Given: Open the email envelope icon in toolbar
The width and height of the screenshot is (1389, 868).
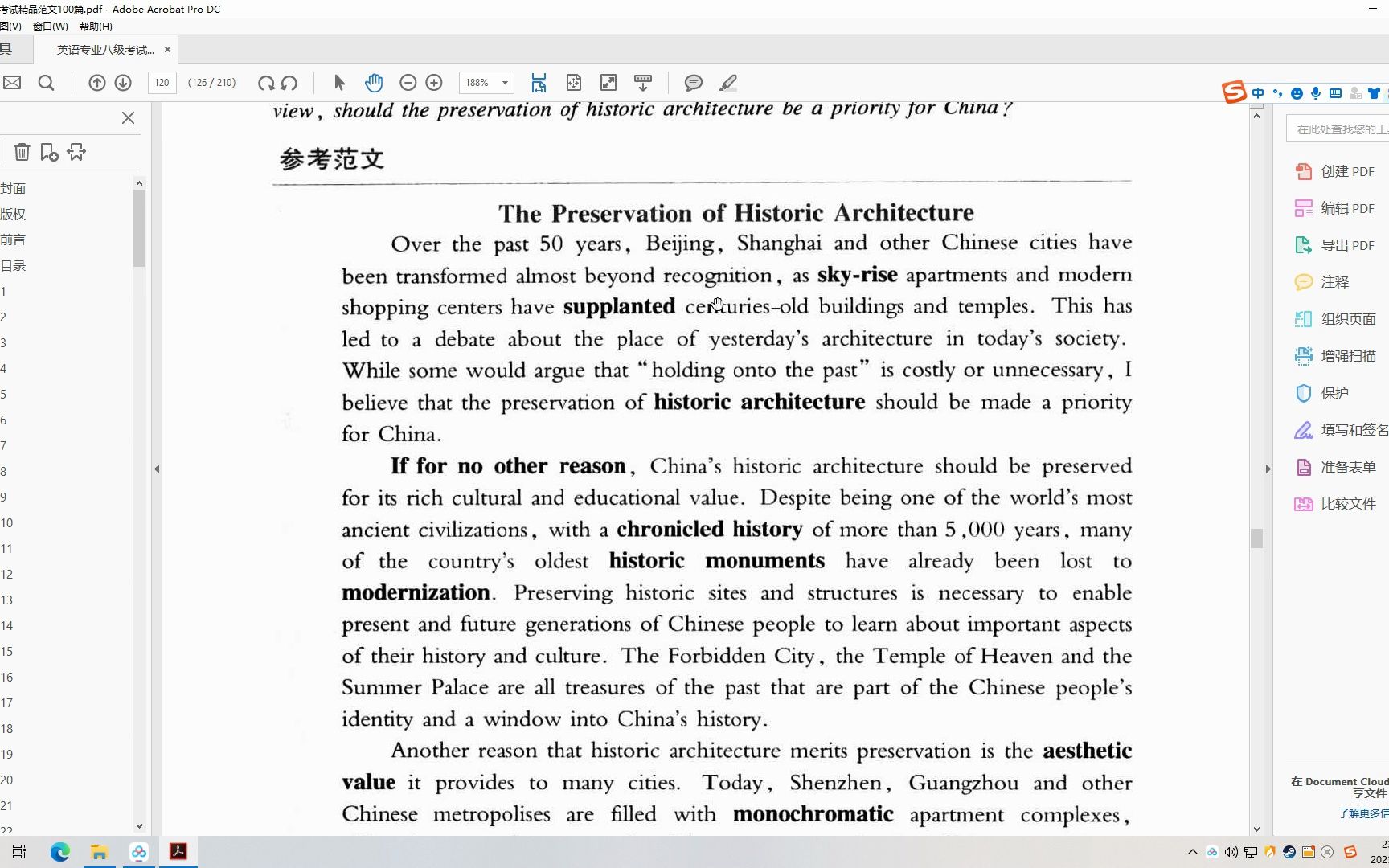Looking at the screenshot, I should point(11,83).
